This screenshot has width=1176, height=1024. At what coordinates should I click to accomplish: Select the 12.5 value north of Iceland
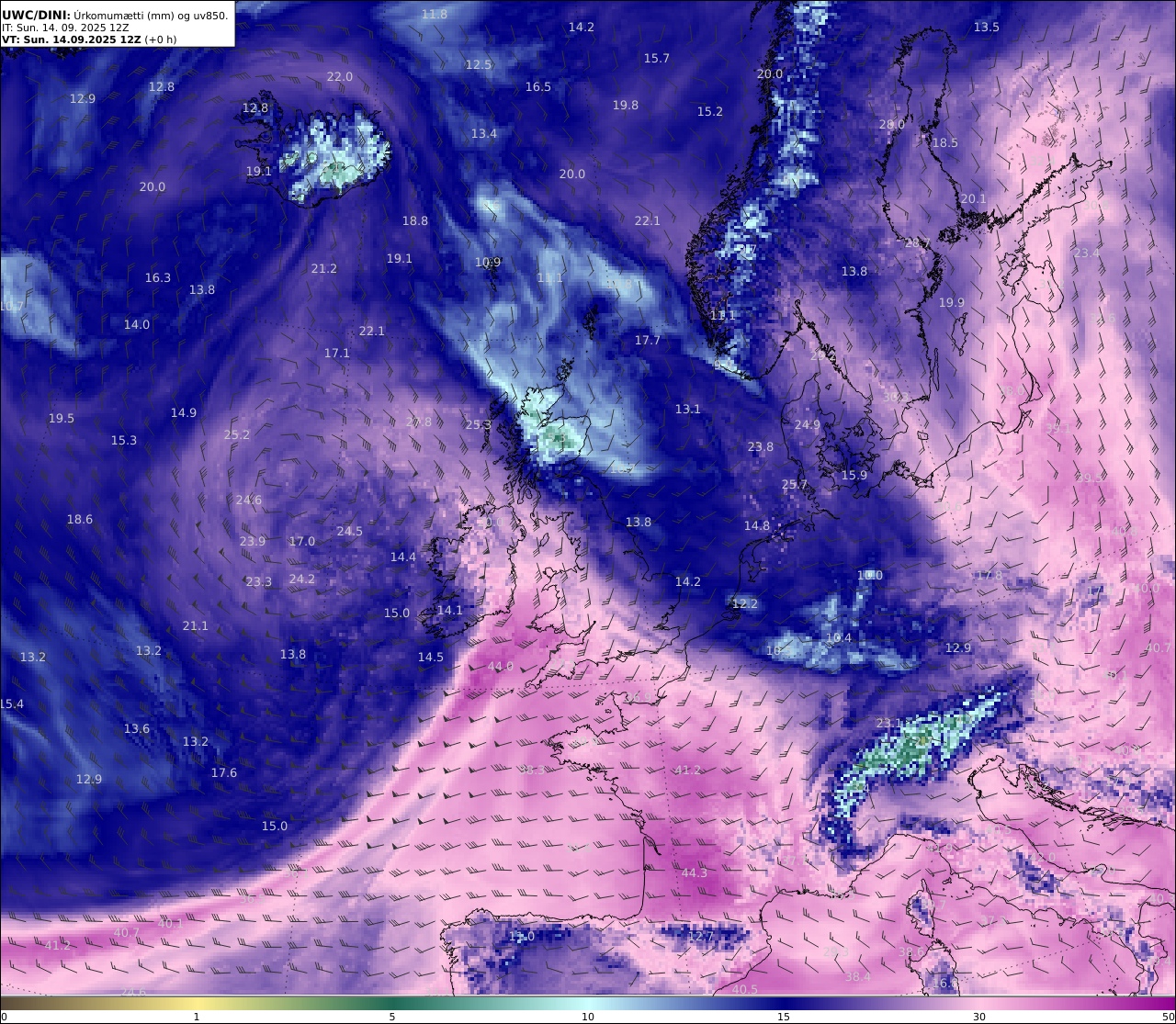(x=479, y=64)
